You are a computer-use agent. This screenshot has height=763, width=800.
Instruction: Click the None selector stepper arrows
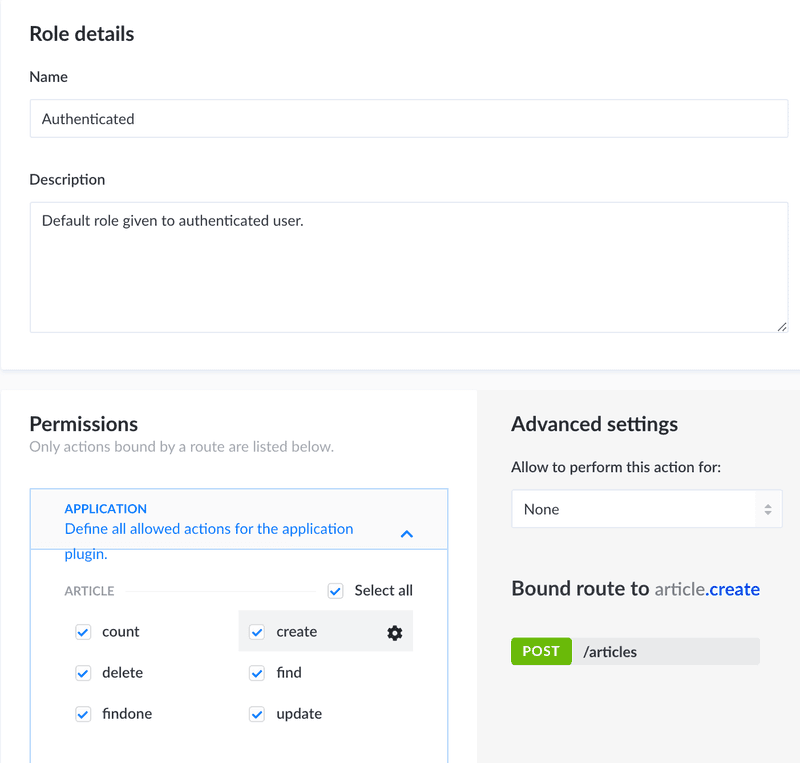click(x=768, y=509)
